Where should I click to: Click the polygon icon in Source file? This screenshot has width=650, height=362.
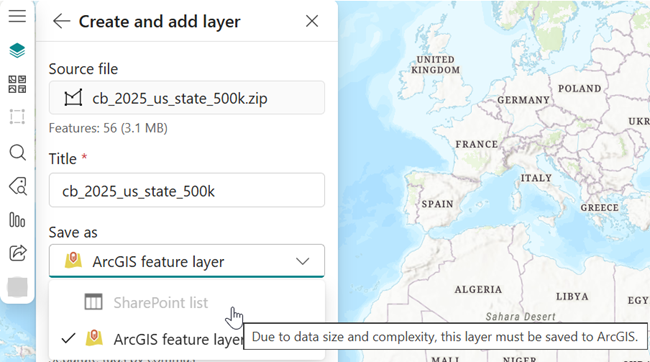(x=73, y=98)
